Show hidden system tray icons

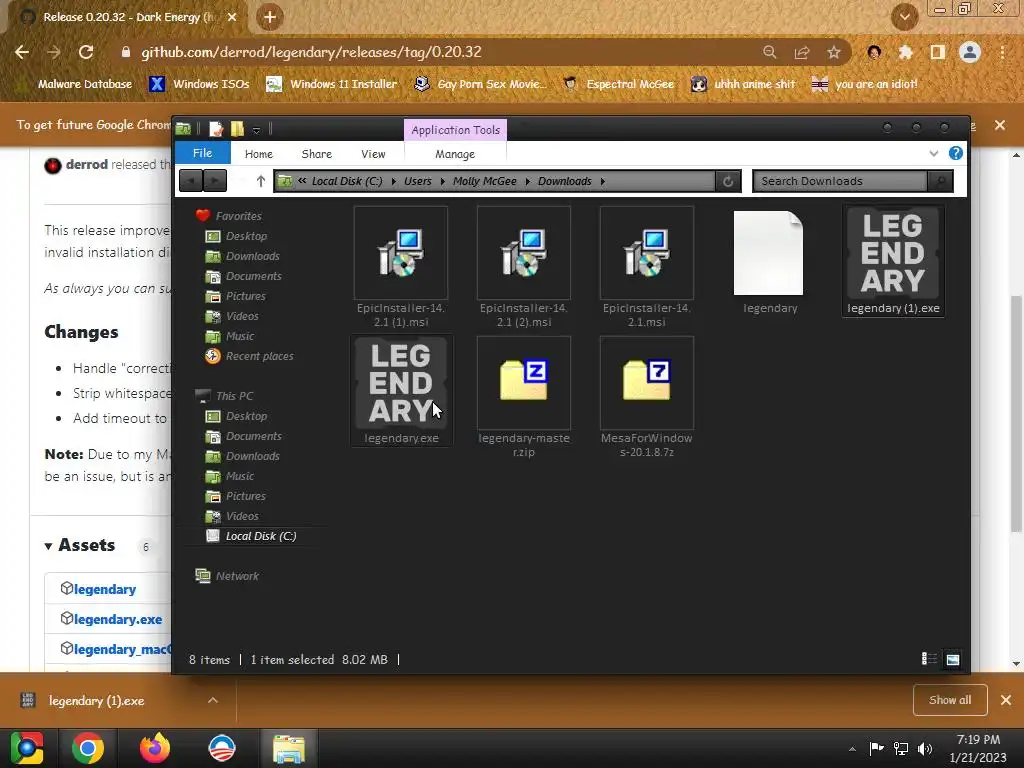tap(852, 749)
